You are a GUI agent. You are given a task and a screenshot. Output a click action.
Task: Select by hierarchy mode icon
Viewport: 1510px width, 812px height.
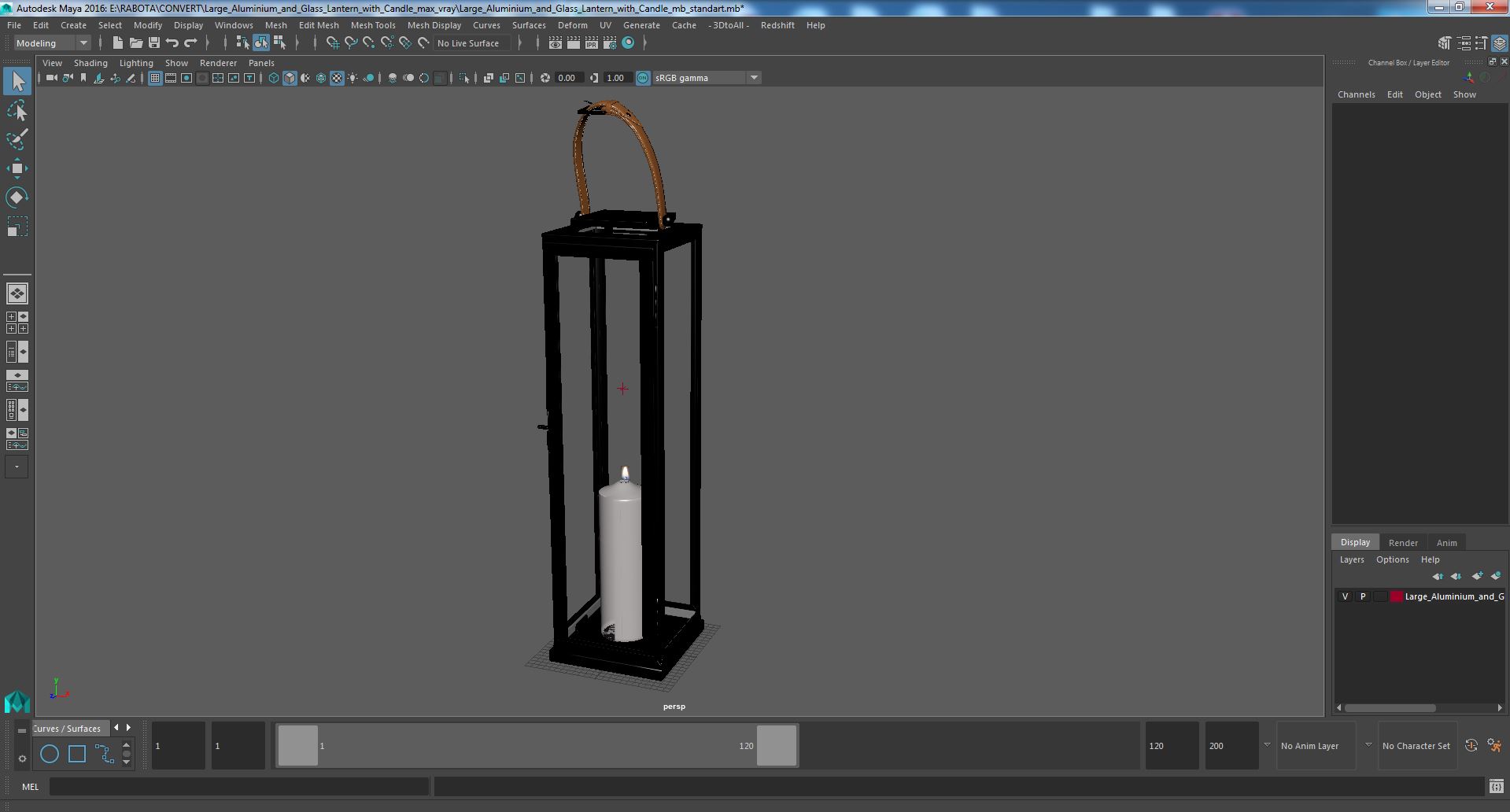242,43
